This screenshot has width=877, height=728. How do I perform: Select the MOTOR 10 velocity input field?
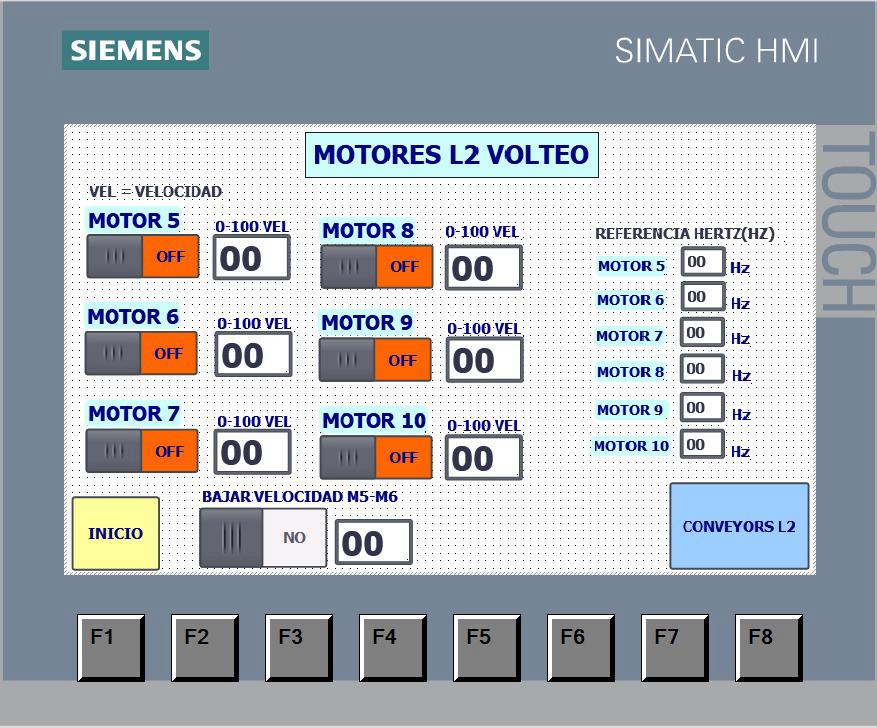pyautogui.click(x=483, y=458)
